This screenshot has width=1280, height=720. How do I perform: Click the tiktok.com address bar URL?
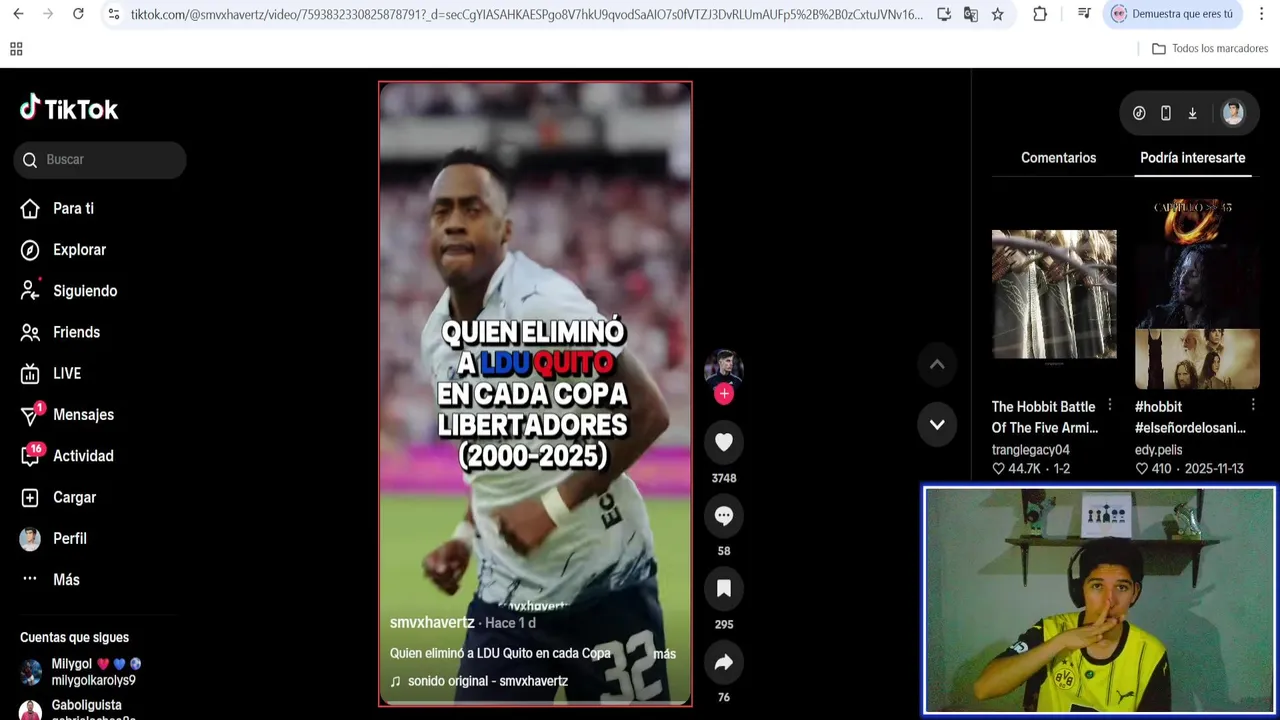click(527, 14)
